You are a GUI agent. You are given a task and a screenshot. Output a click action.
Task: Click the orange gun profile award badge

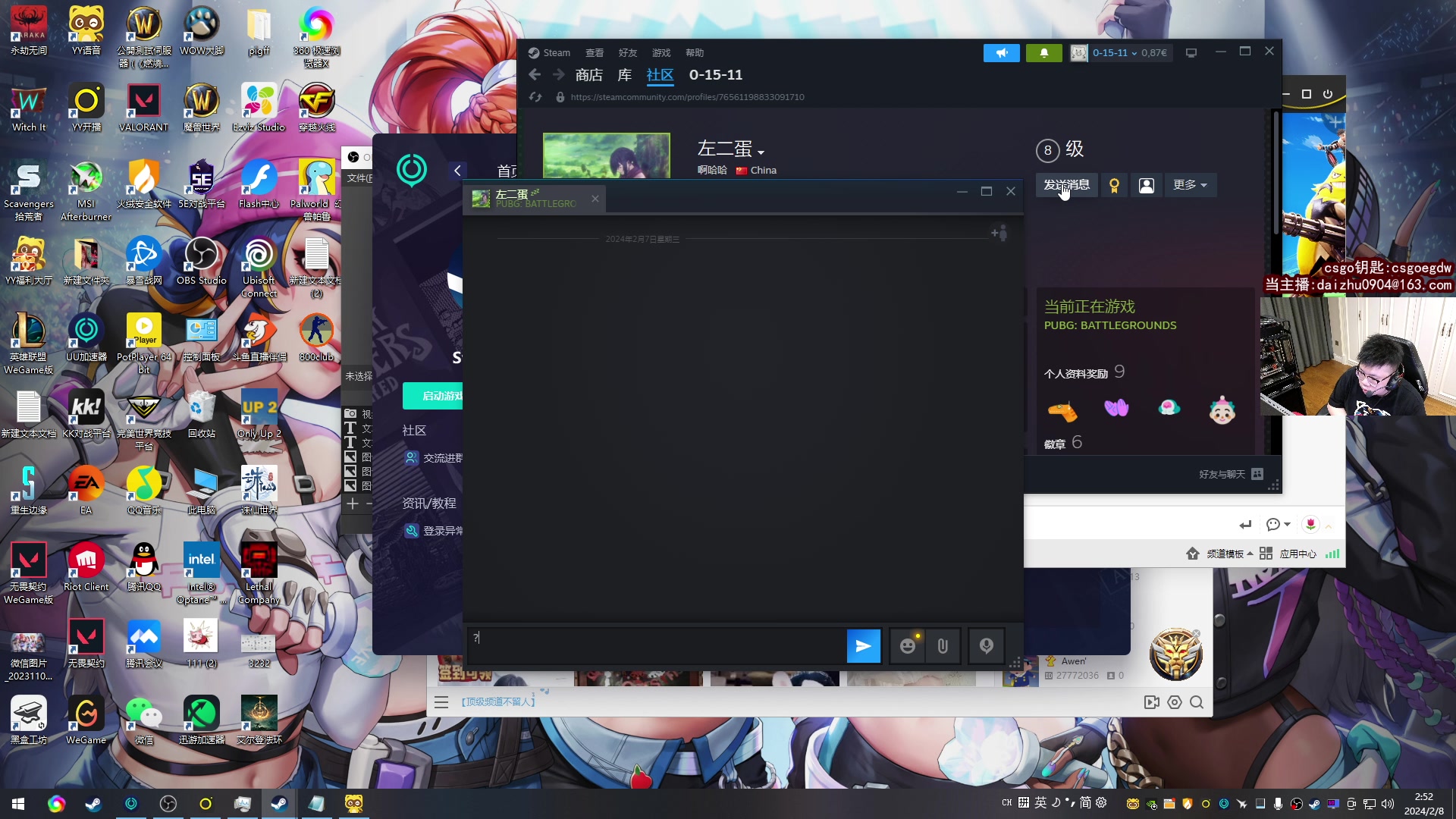1062,411
